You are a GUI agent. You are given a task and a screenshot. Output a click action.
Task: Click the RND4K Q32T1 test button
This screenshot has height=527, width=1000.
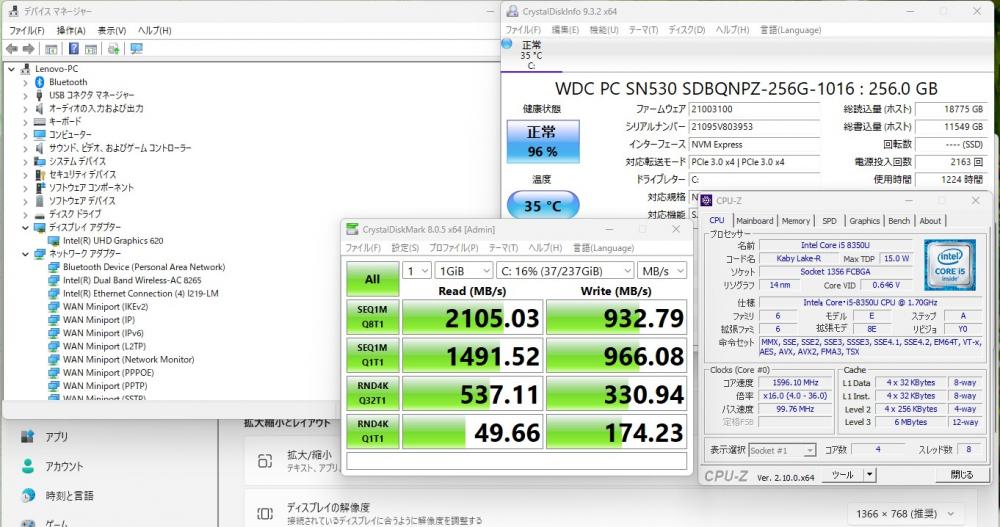pos(372,394)
